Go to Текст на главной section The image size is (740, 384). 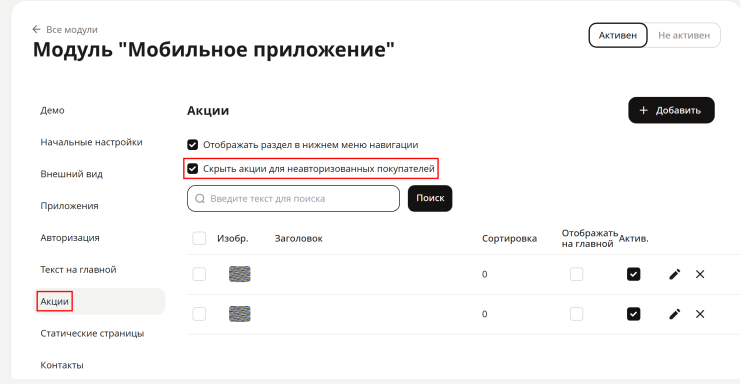click(x=78, y=270)
